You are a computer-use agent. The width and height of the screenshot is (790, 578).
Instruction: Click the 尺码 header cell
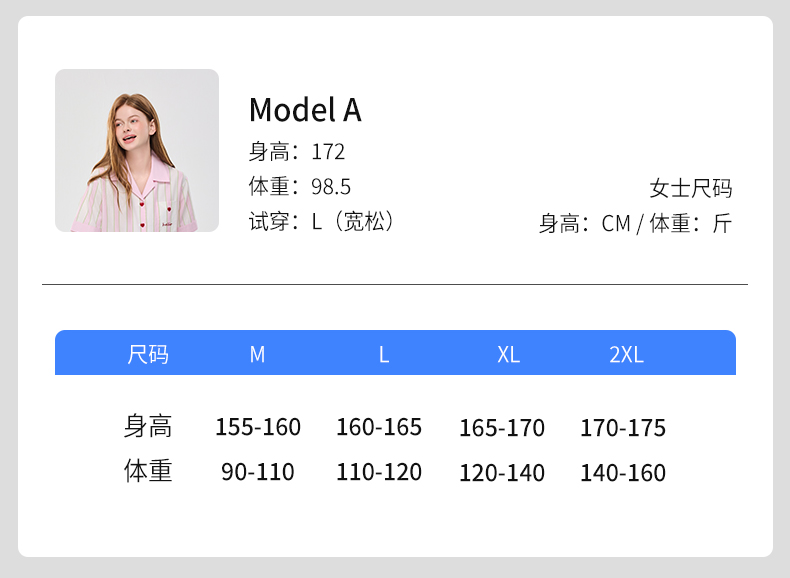pyautogui.click(x=148, y=354)
